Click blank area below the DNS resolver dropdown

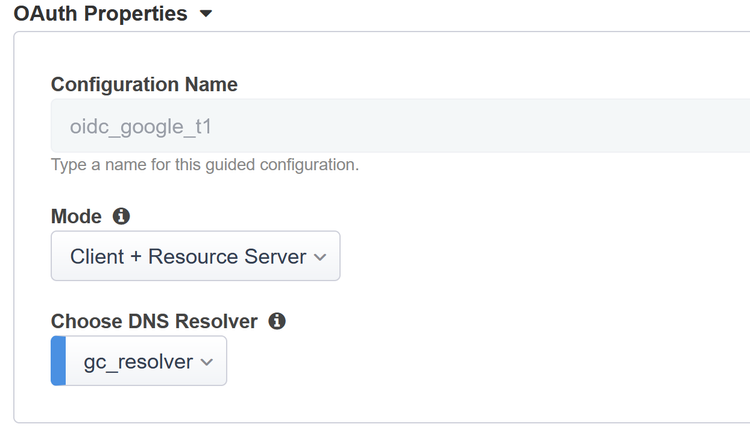[x=300, y=403]
